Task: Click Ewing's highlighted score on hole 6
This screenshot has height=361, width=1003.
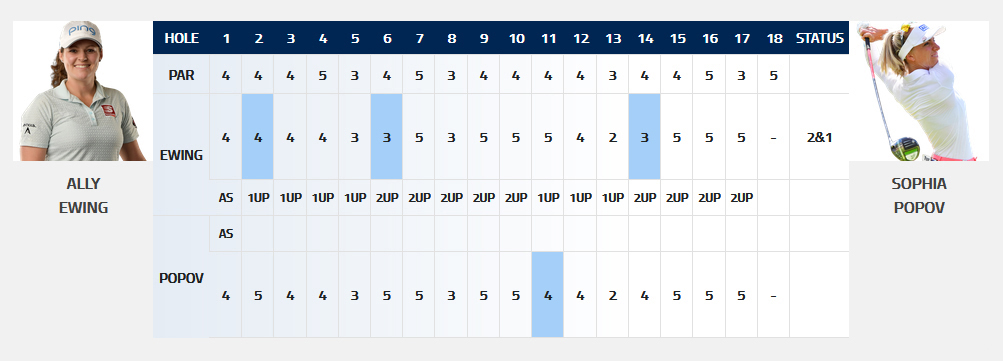Action: point(387,137)
